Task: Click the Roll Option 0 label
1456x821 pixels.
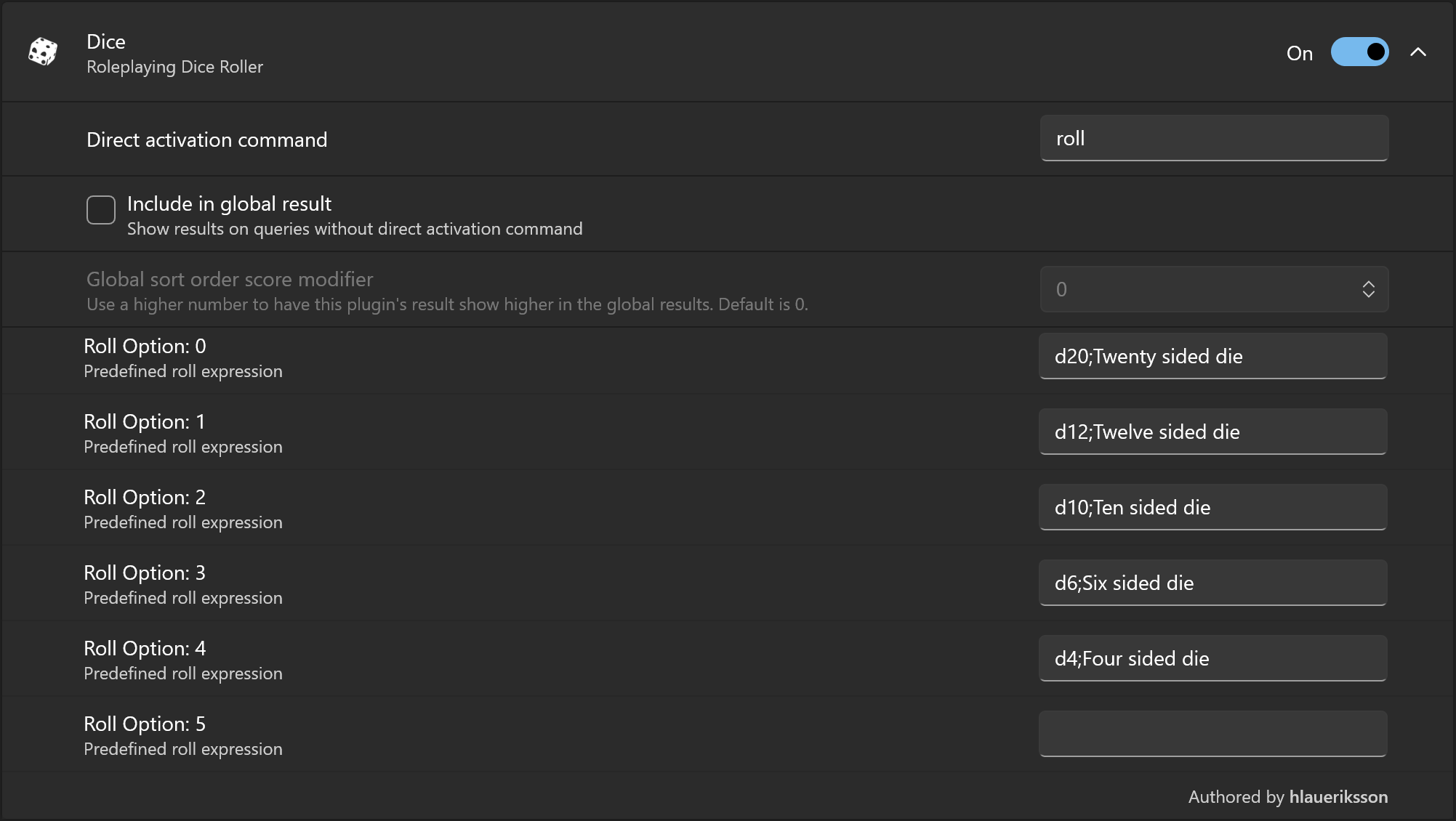Action: (x=145, y=347)
